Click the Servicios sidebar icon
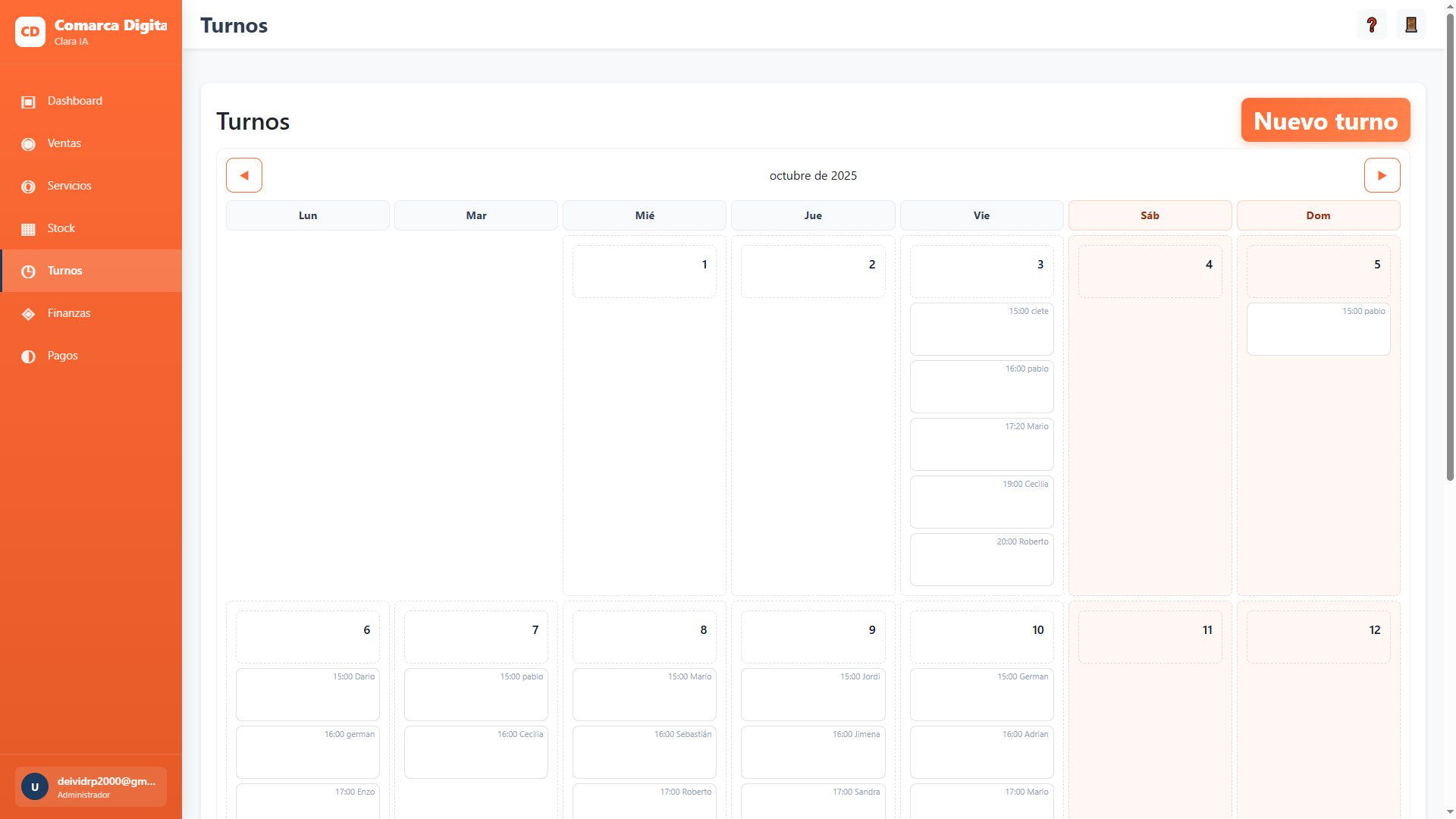Screen dimensions: 1456x819 point(28,187)
